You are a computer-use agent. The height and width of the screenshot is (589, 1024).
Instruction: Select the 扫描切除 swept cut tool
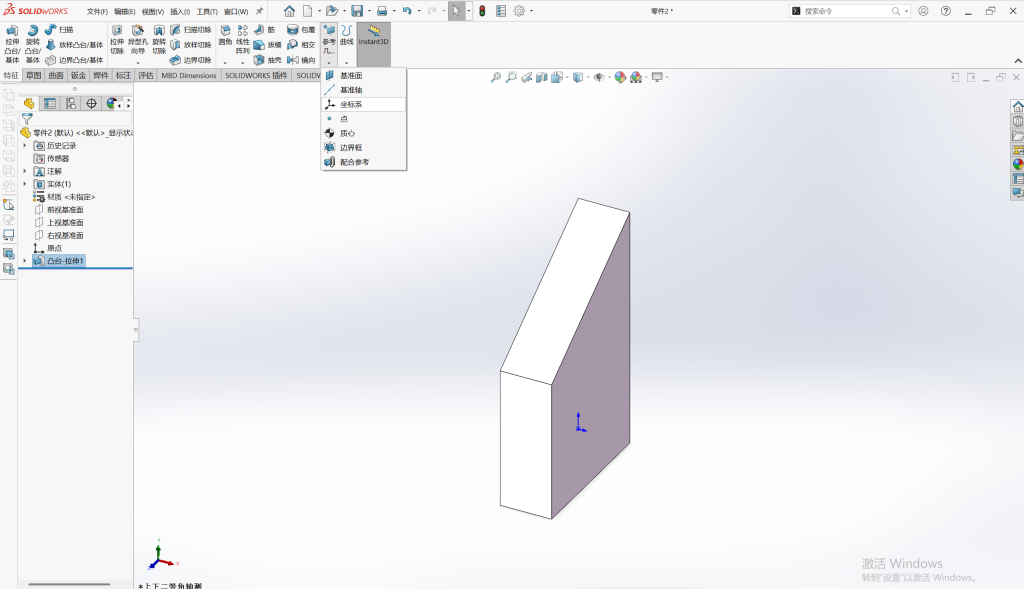191,30
